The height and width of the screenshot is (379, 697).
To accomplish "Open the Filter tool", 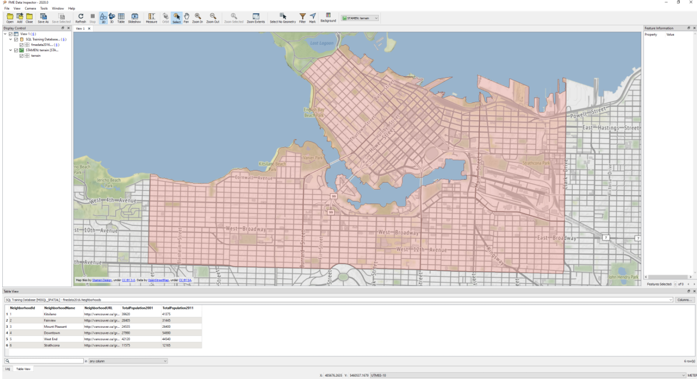I will tap(302, 18).
